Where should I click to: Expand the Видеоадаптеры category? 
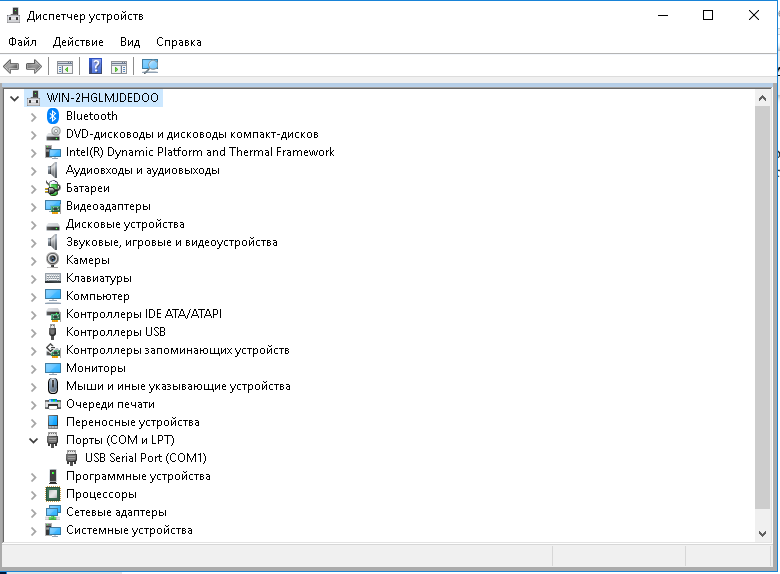pyautogui.click(x=33, y=206)
